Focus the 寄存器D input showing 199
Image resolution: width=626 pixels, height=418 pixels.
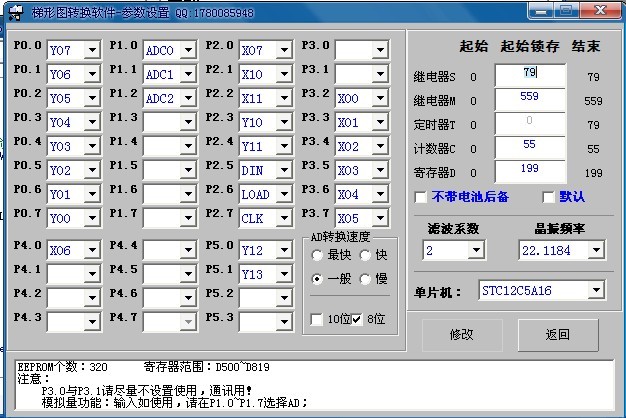(529, 168)
